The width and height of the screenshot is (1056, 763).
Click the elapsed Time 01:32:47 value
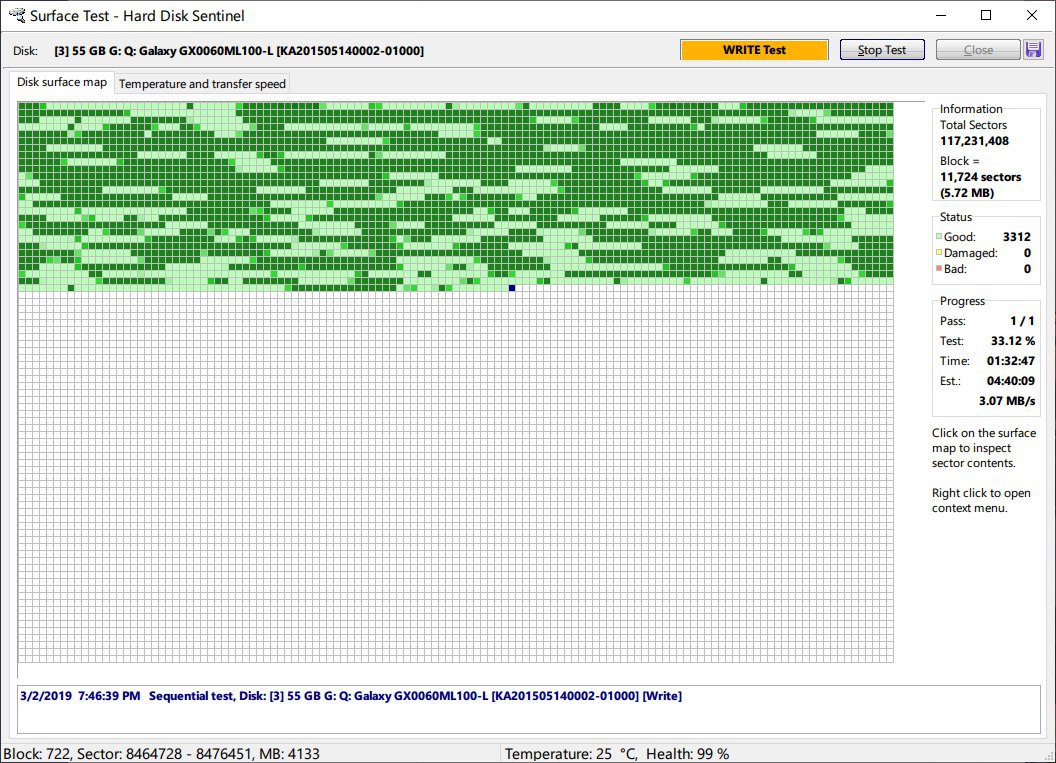pyautogui.click(x=1010, y=361)
